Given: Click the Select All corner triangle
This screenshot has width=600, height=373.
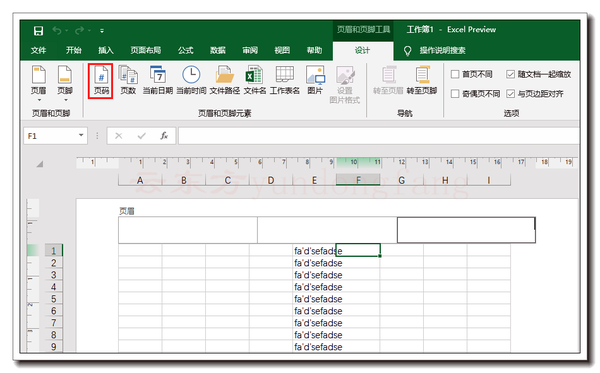Looking at the screenshot, I should tap(39, 164).
